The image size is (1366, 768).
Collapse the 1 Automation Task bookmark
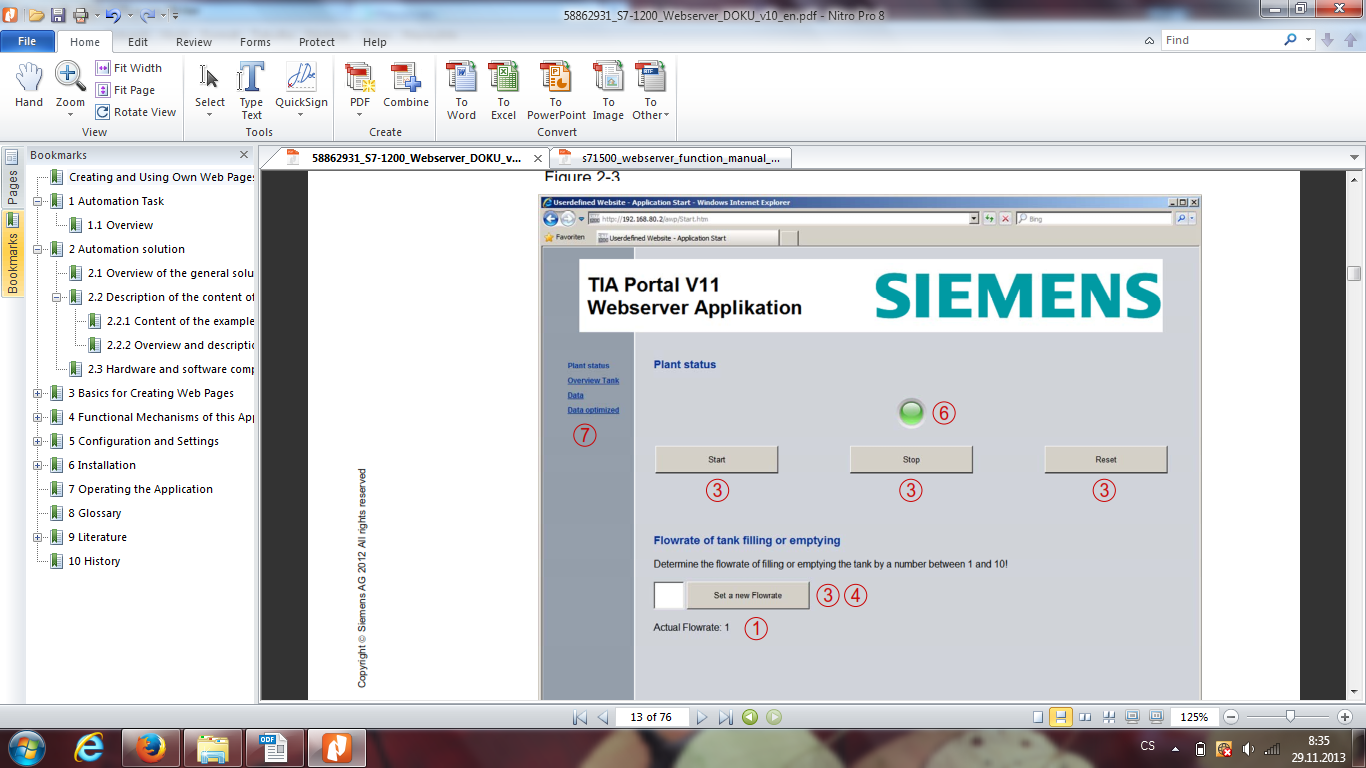(37, 201)
